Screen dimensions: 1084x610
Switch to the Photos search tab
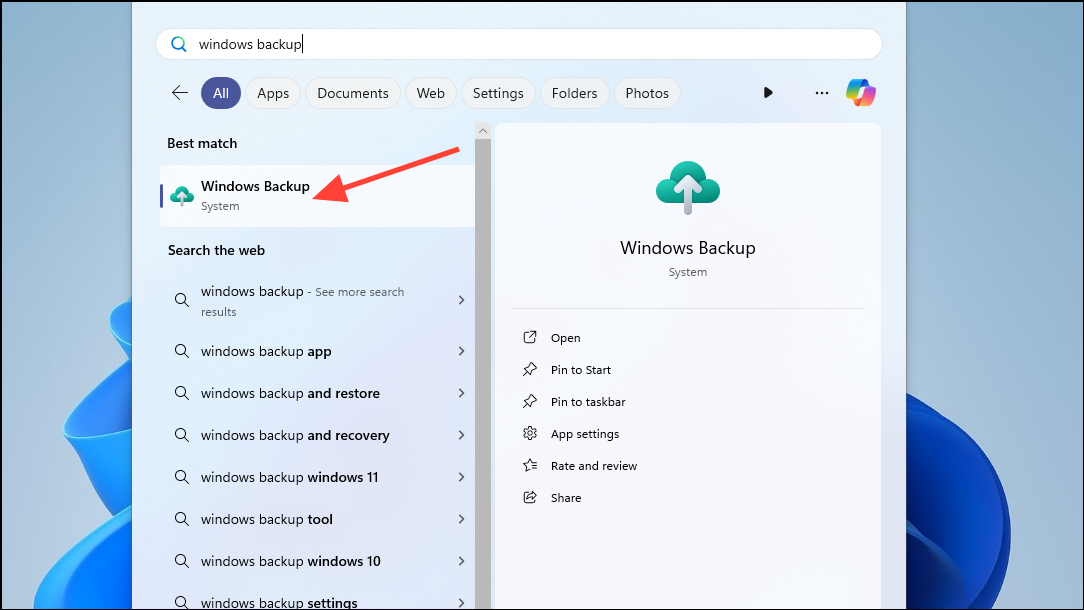tap(646, 92)
